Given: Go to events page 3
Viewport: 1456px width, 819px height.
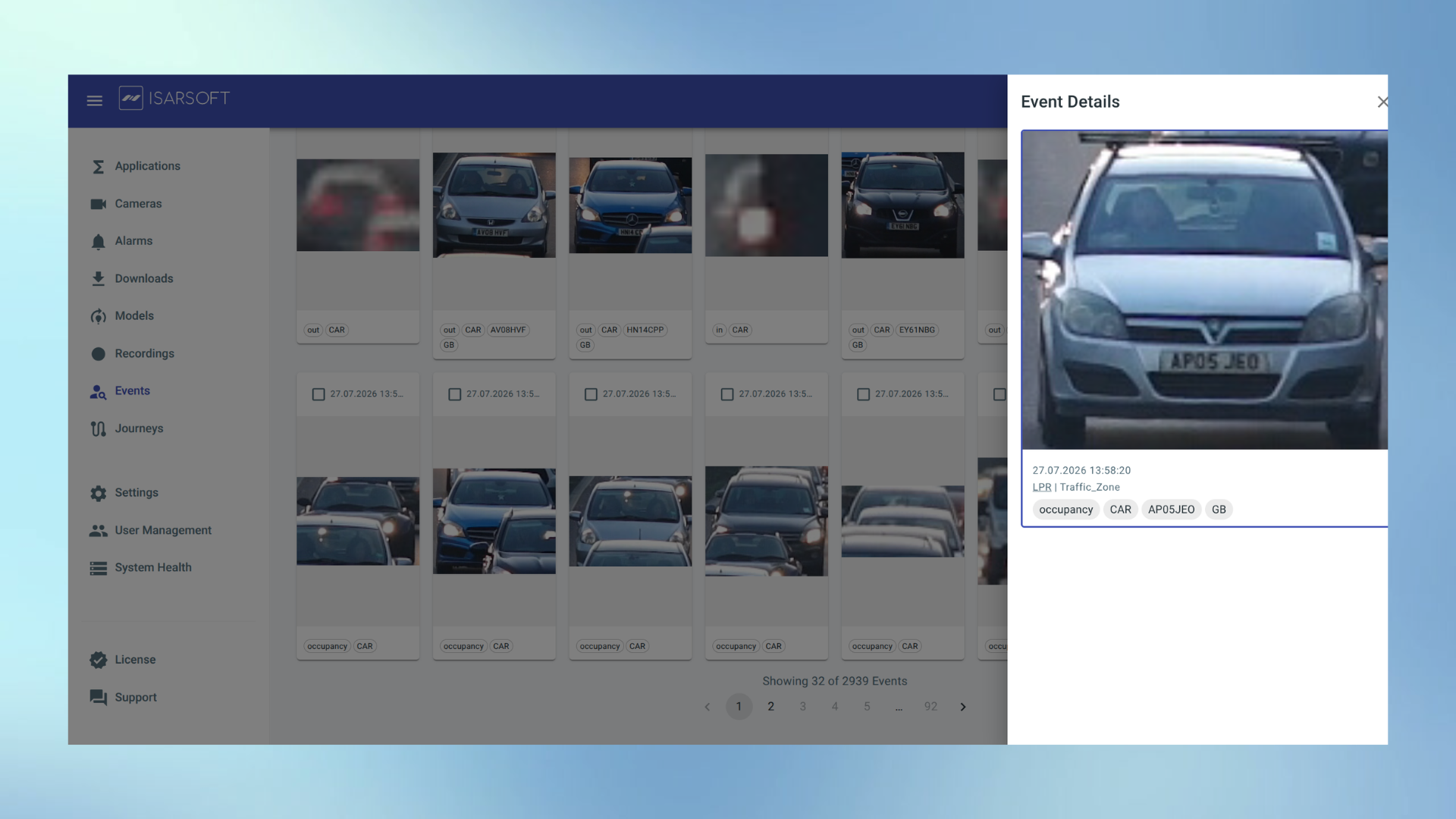Looking at the screenshot, I should (x=802, y=707).
